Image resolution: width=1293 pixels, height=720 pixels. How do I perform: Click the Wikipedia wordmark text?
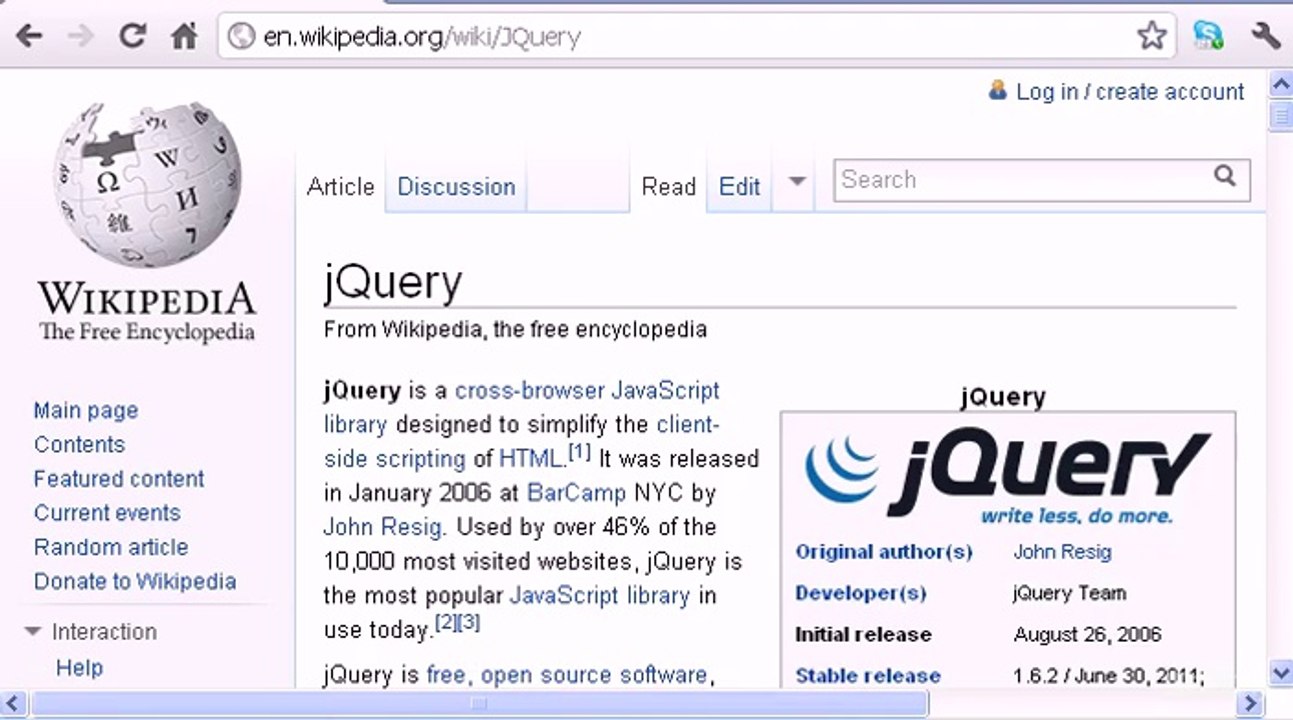147,298
